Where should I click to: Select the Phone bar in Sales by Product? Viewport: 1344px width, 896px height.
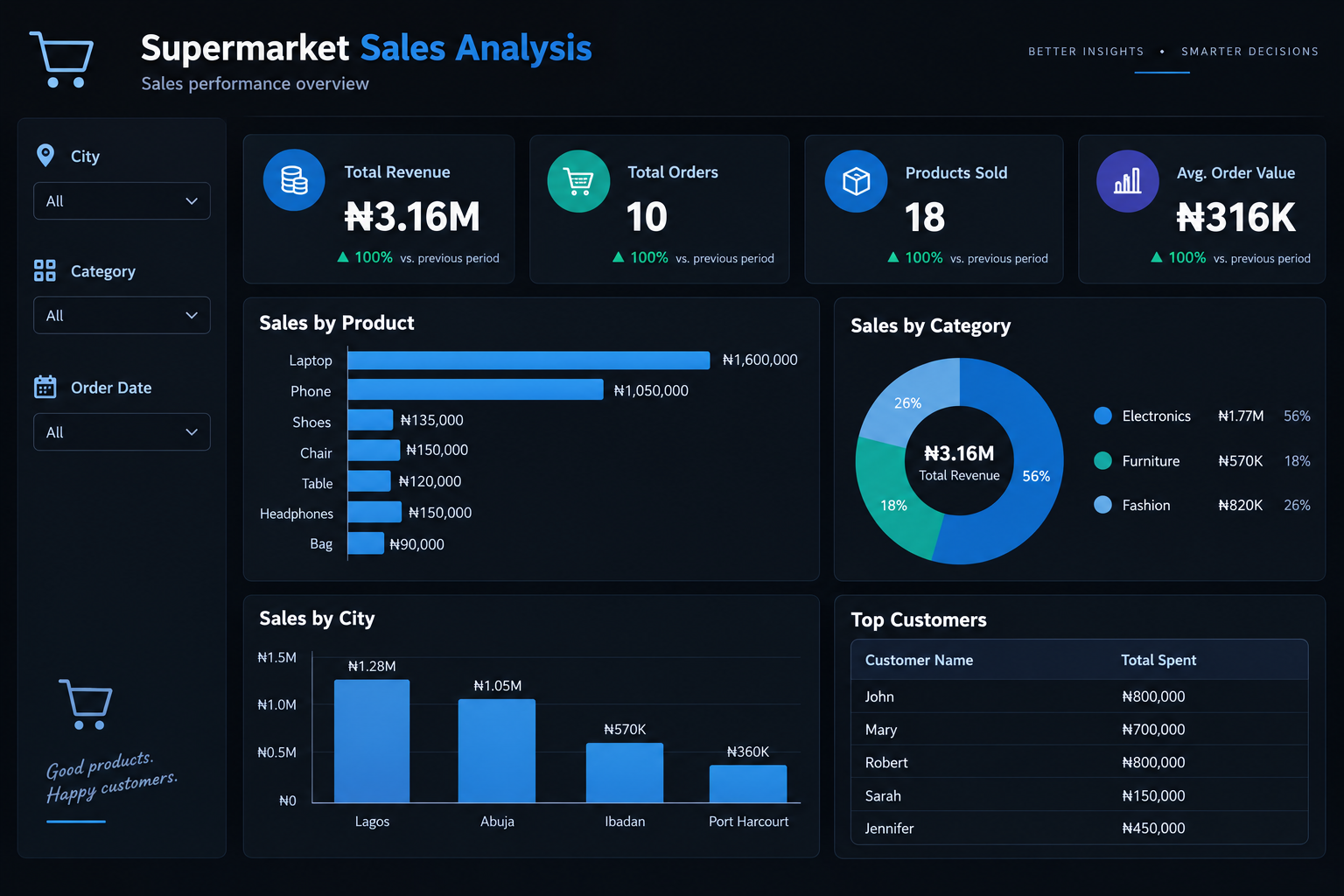475,389
